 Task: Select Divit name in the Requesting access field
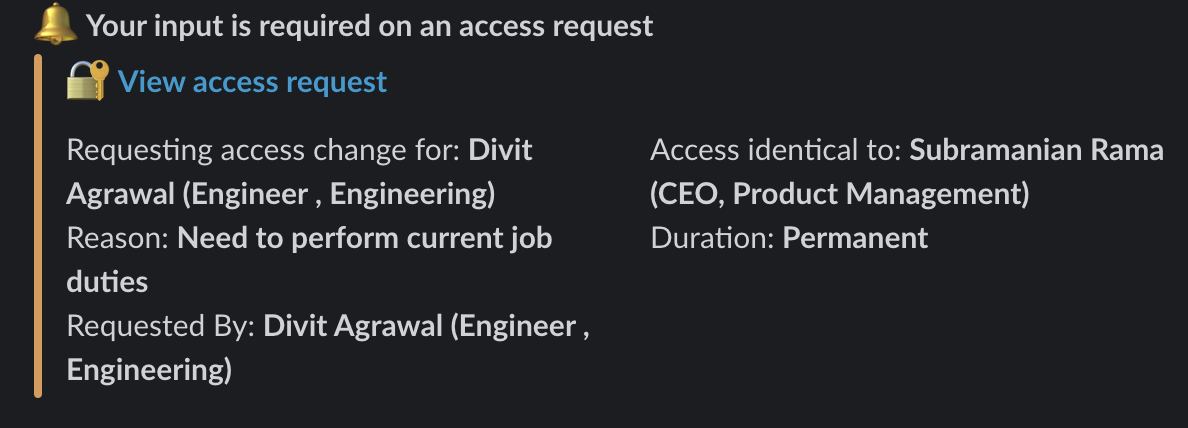coord(500,151)
